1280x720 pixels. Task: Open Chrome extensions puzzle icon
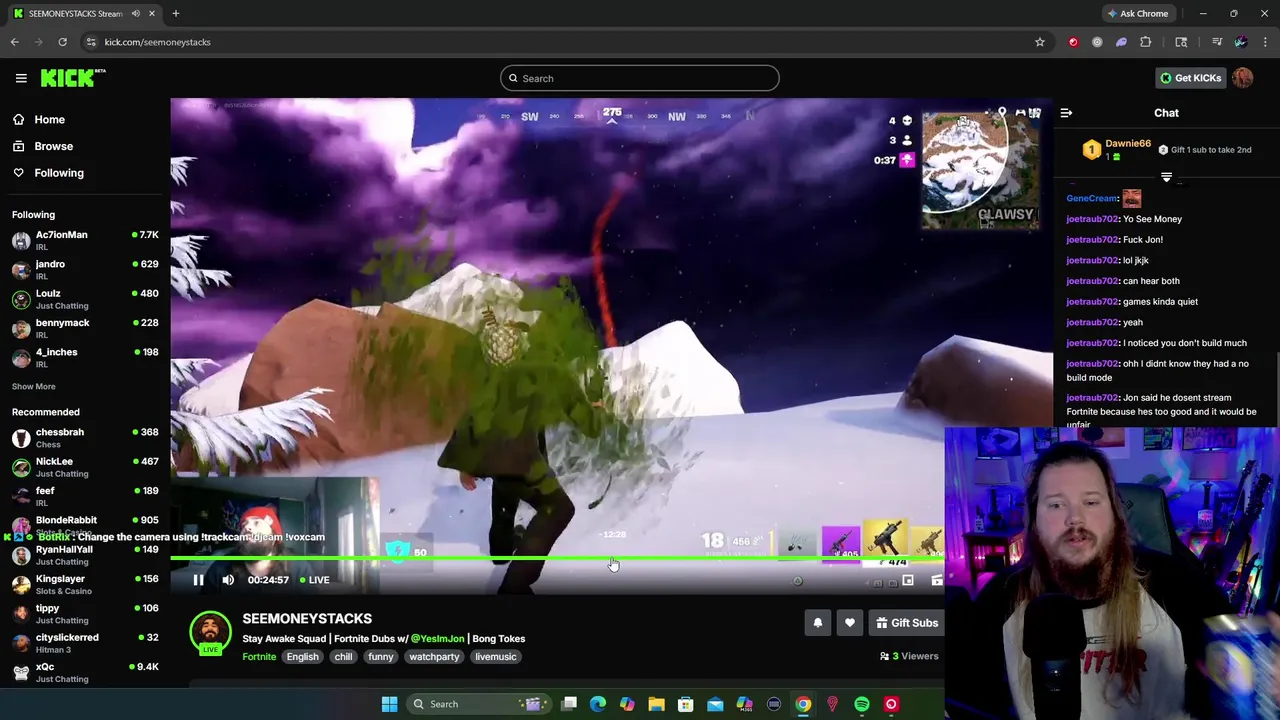[1145, 42]
